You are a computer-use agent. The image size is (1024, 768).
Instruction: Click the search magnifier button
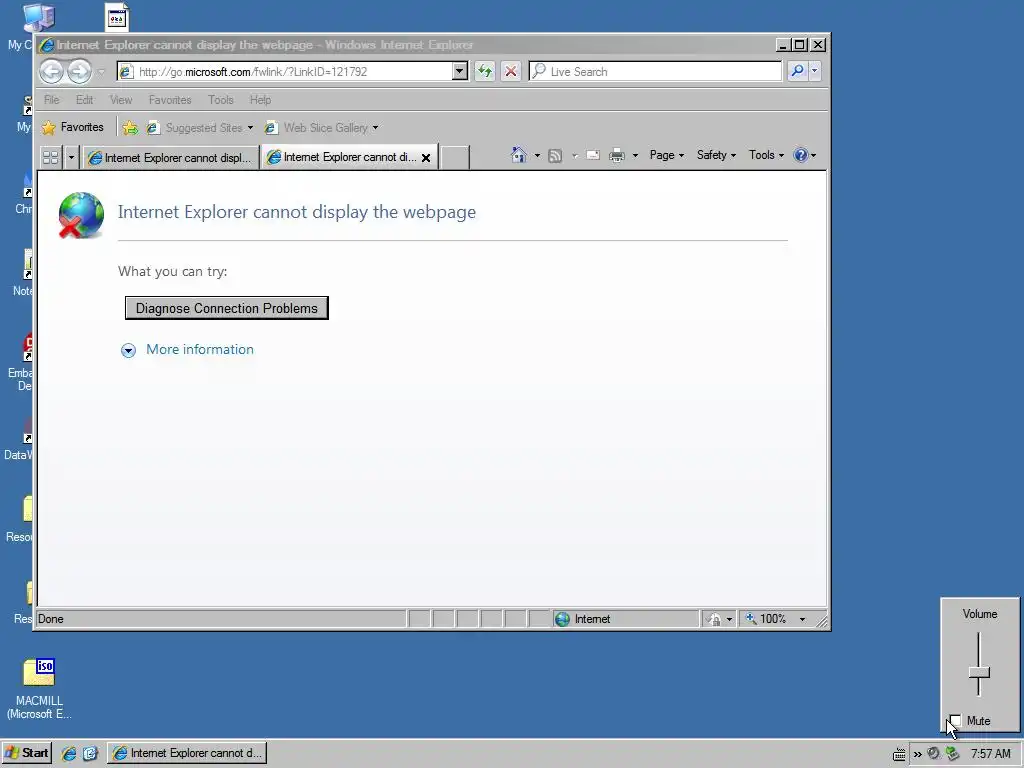pyautogui.click(x=797, y=71)
